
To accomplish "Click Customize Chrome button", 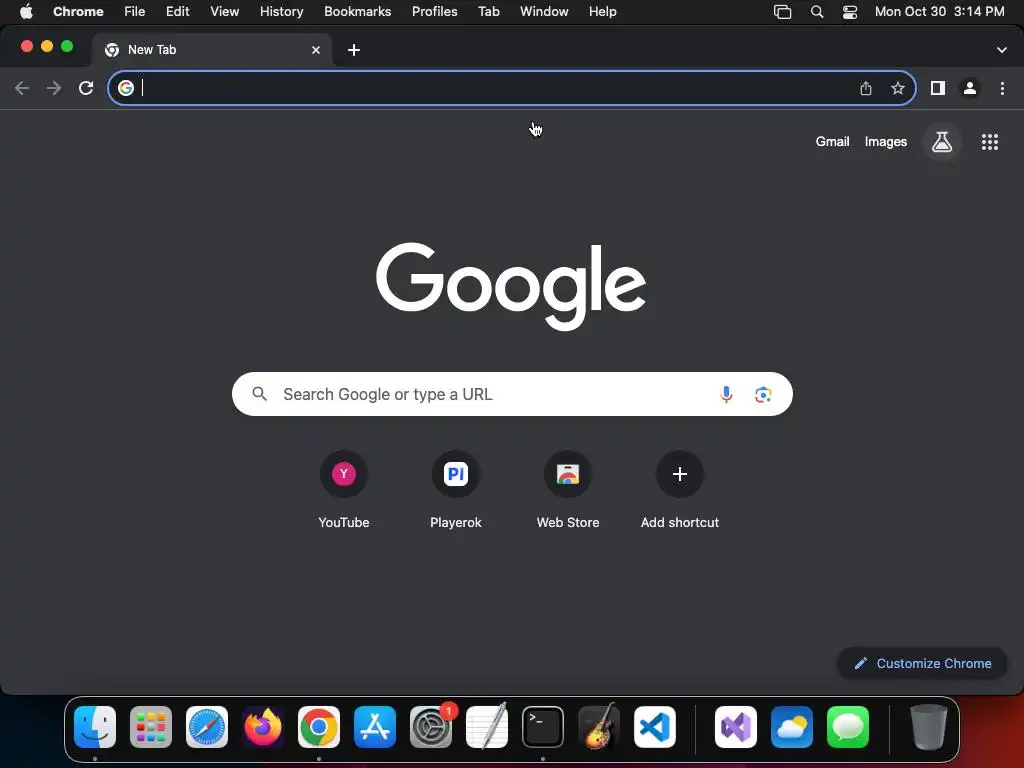I will click(923, 664).
